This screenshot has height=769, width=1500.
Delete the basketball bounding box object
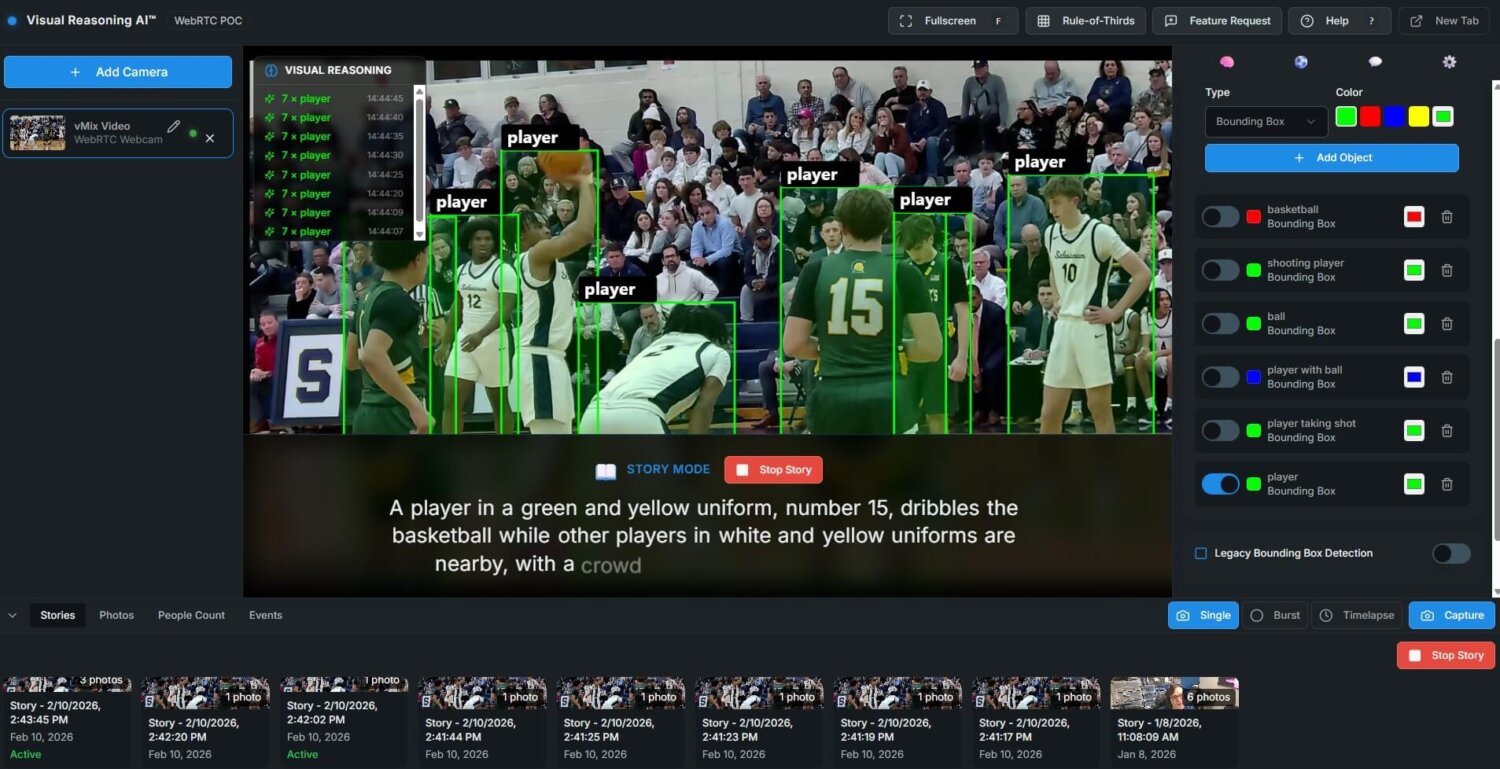coord(1446,217)
